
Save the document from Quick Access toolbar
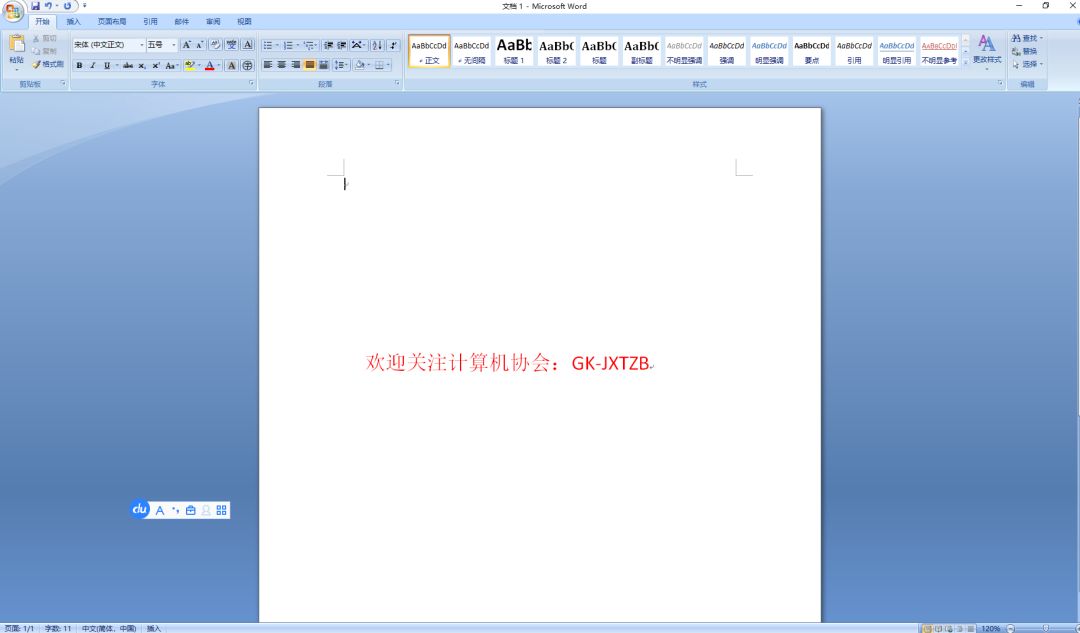tap(35, 6)
